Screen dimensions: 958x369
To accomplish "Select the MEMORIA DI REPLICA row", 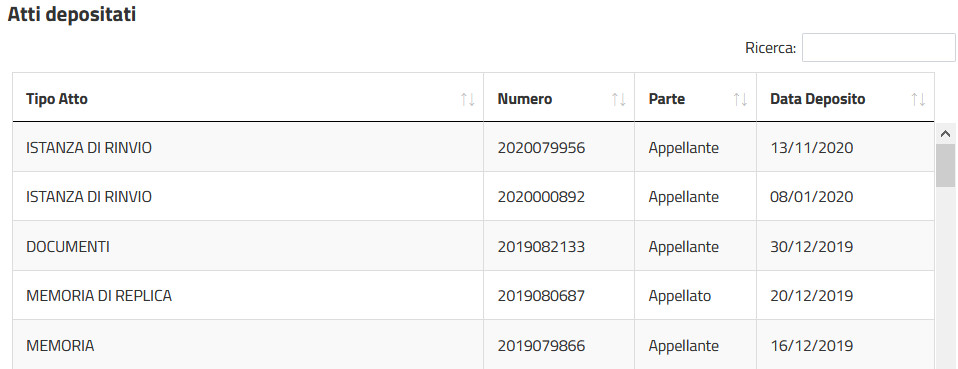I will 474,296.
